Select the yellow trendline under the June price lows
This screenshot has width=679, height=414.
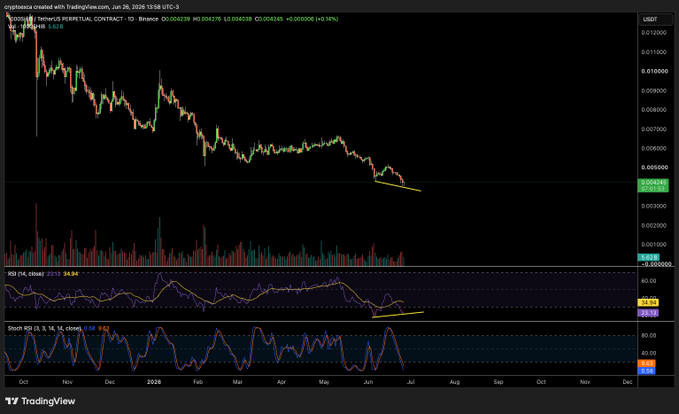pos(398,186)
